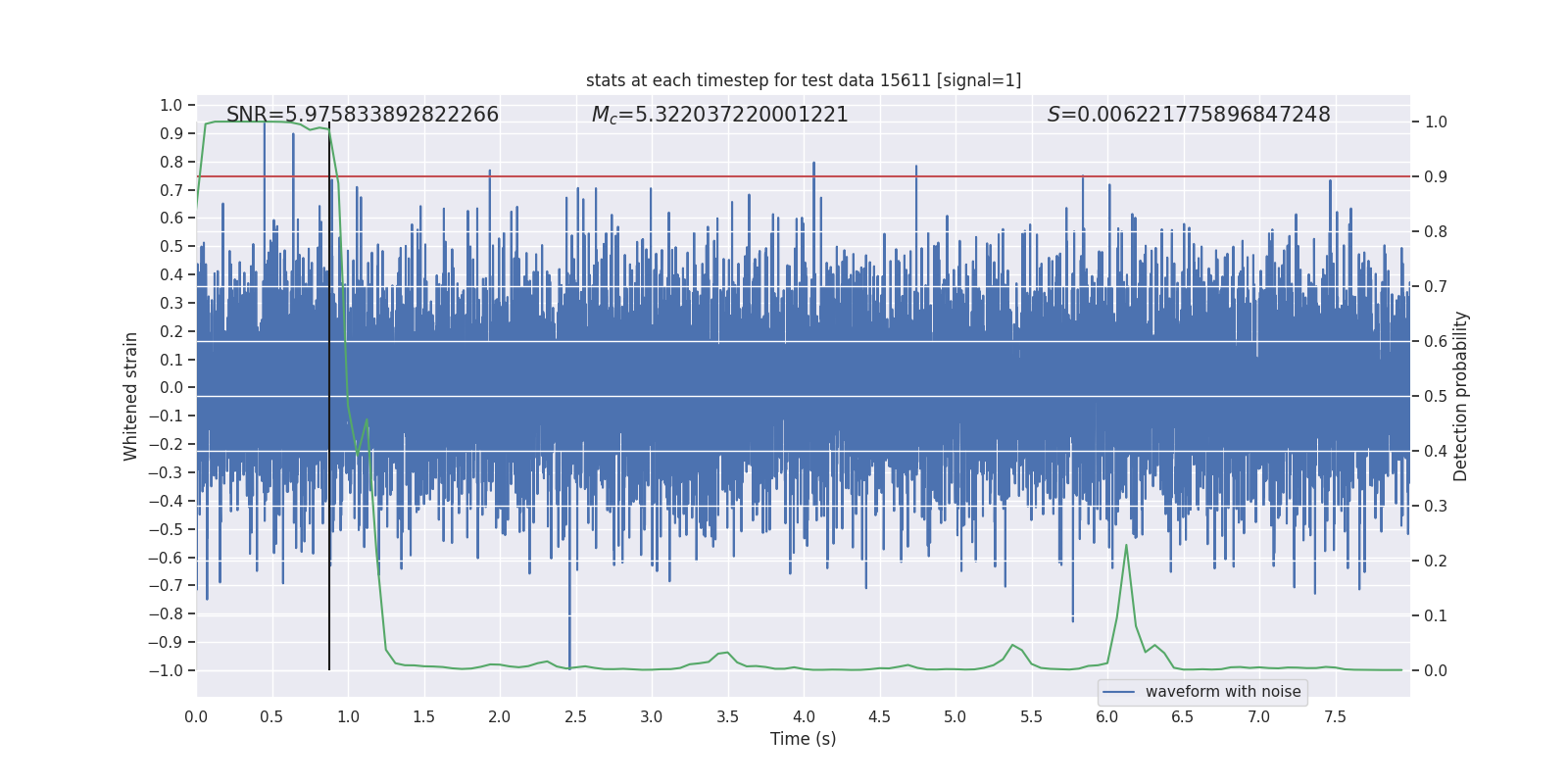Screen dimensions: 1568x784
Task: Click the right axis tick label 0.9
Action: 1436,177
